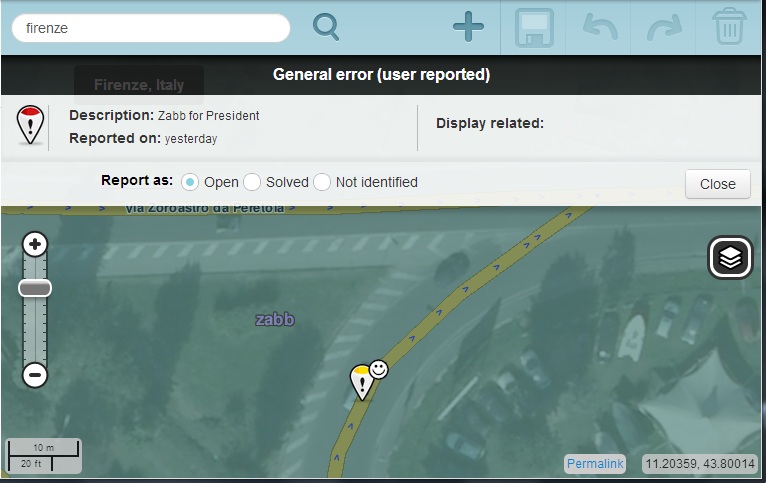Click the red error pin icon in details panel
Screen dimensions: 766x483
click(30, 125)
